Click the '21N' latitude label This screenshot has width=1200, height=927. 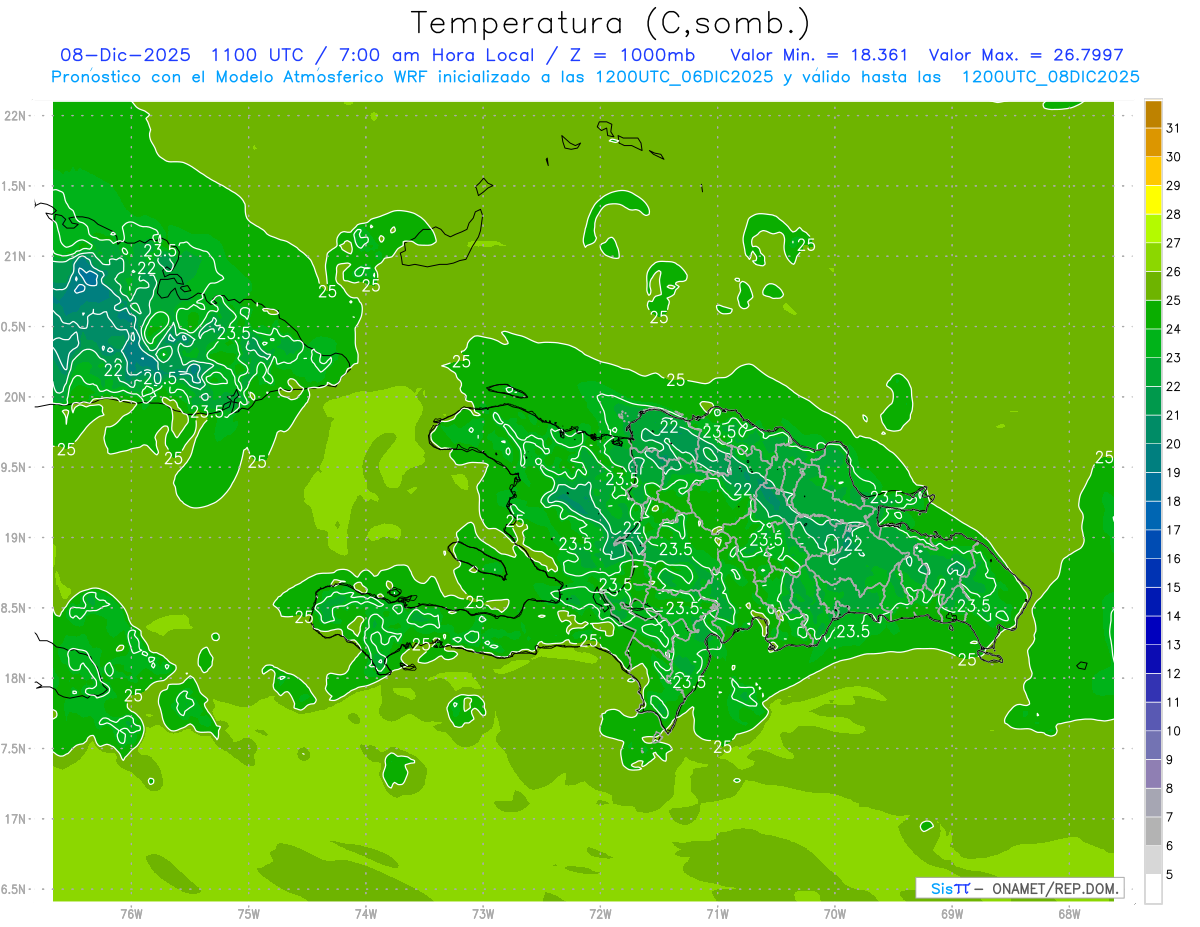point(15,256)
